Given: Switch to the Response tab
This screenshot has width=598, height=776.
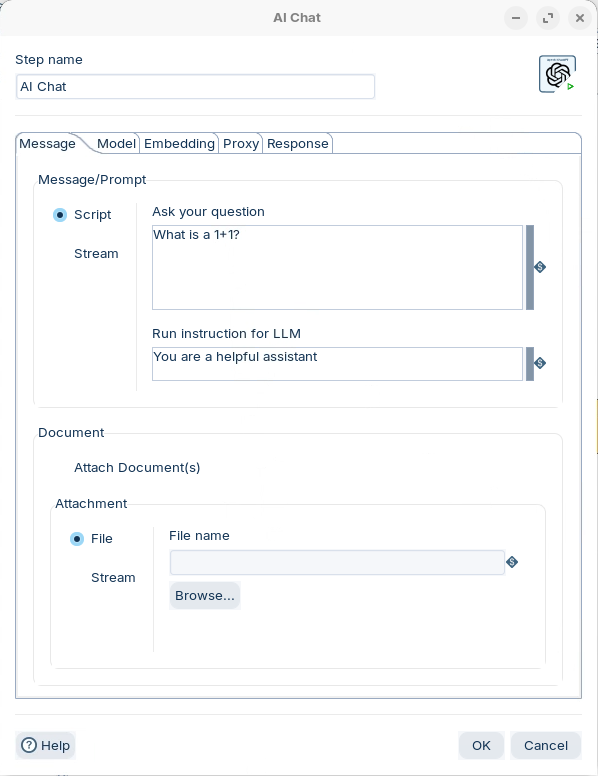Looking at the screenshot, I should tap(298, 144).
